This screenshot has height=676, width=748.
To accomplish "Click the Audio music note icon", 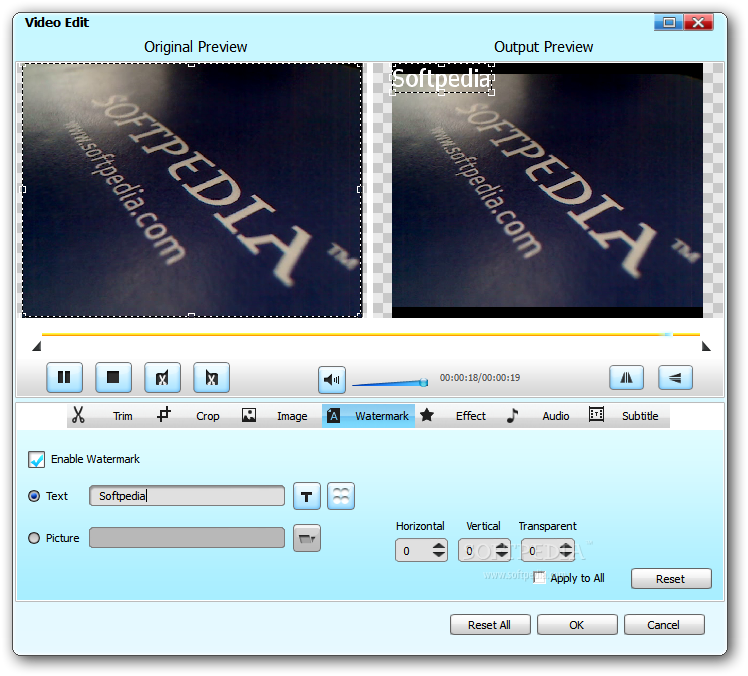I will [x=512, y=415].
